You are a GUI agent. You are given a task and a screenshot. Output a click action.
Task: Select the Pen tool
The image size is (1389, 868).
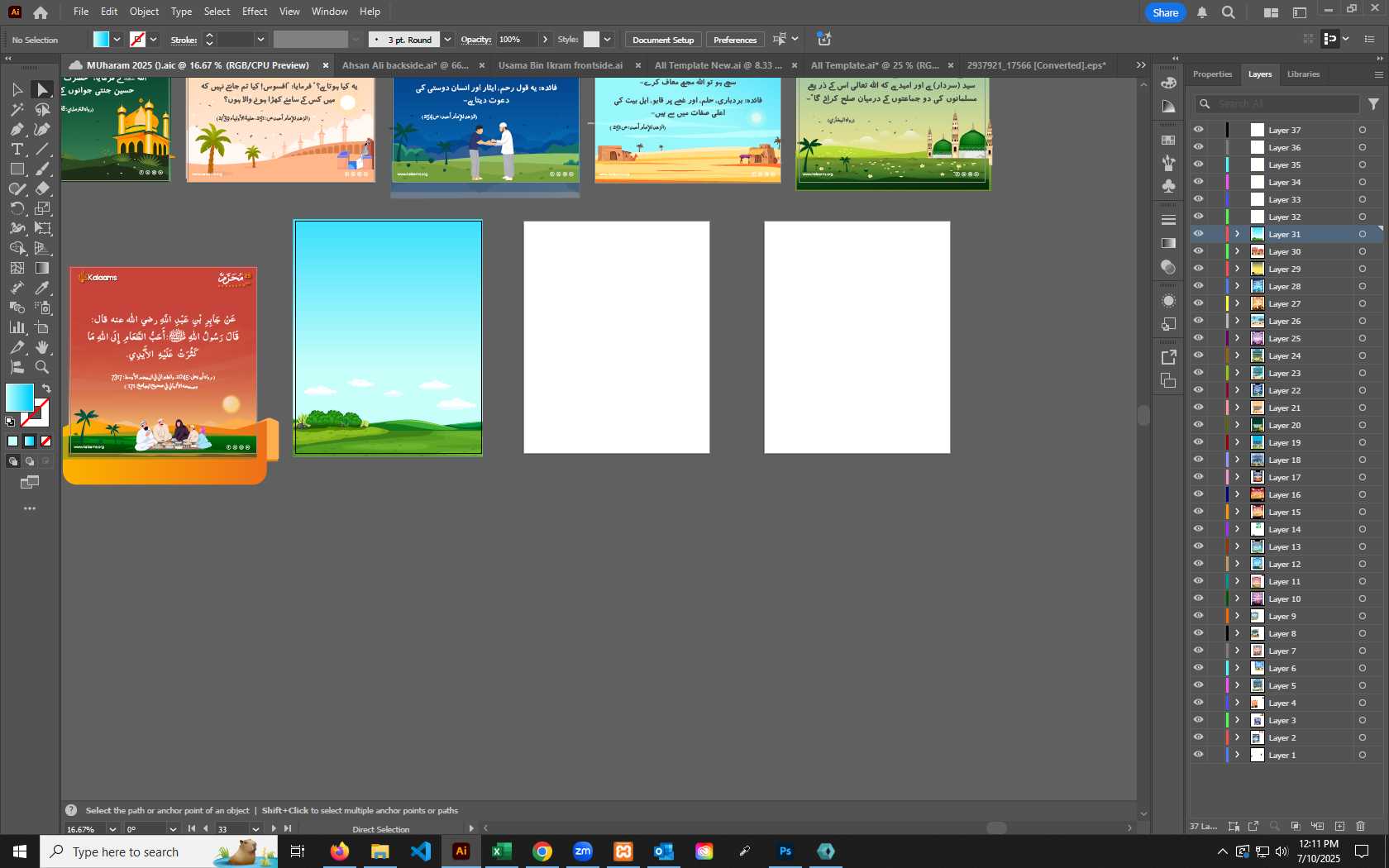(17, 129)
